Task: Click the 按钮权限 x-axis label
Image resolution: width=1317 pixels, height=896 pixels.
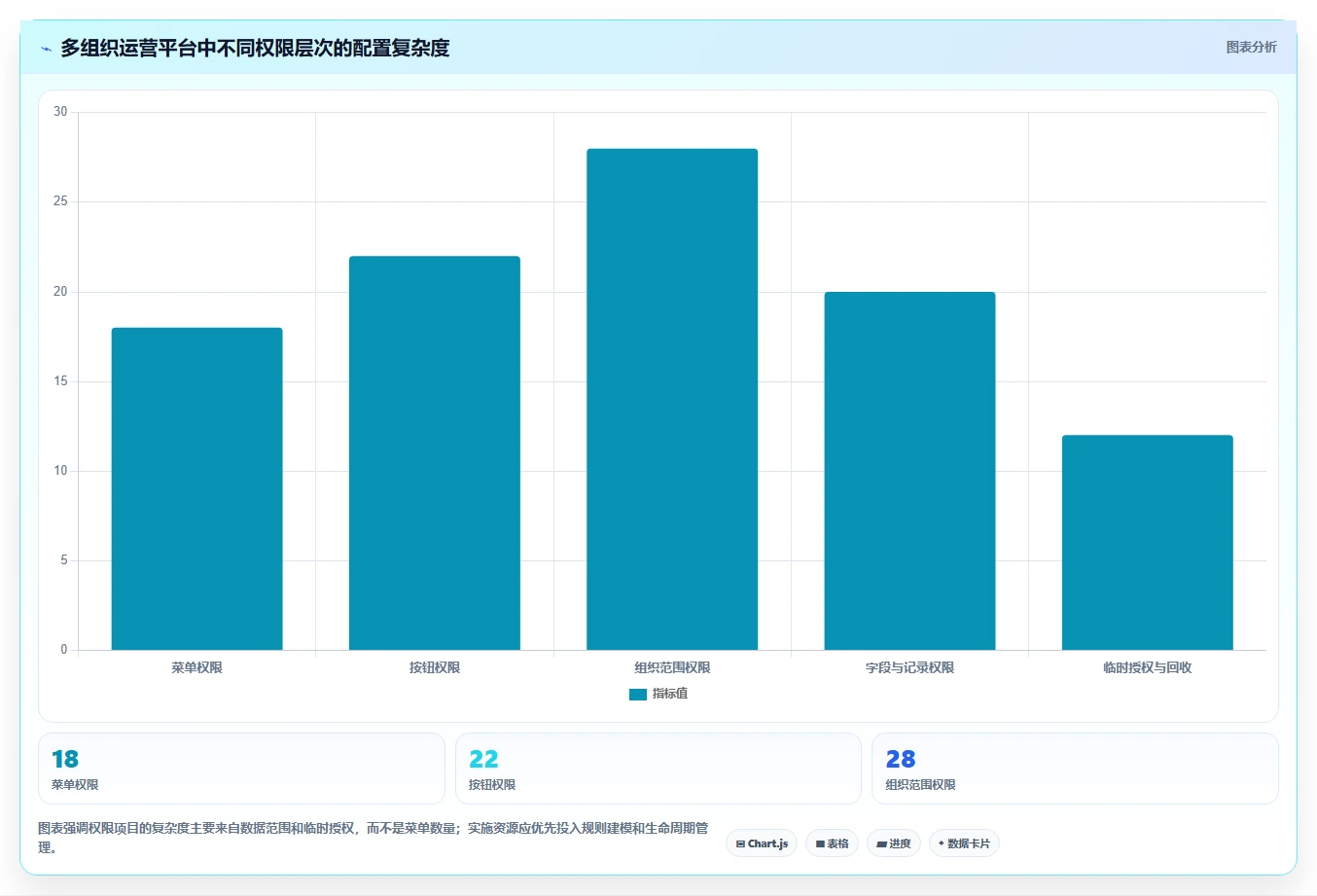Action: [x=435, y=667]
